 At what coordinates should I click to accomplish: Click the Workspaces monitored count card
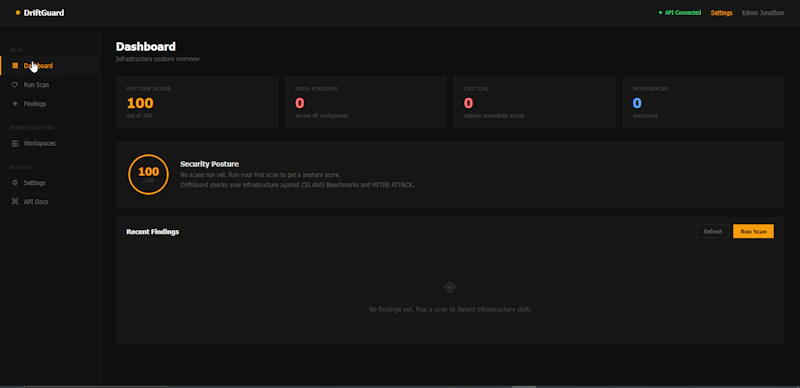pyautogui.click(x=703, y=102)
